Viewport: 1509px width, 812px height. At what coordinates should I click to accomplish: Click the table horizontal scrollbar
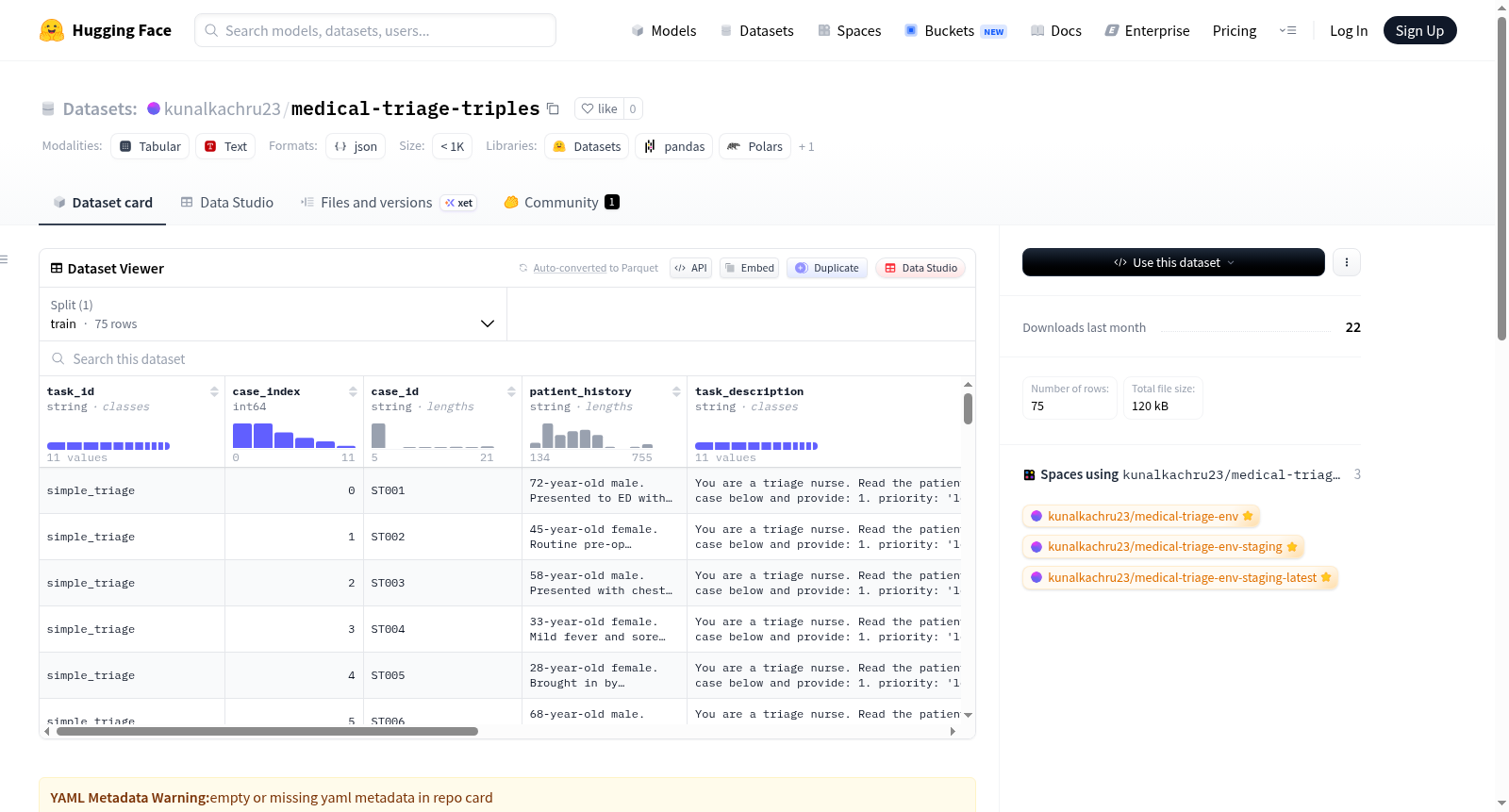pyautogui.click(x=267, y=731)
